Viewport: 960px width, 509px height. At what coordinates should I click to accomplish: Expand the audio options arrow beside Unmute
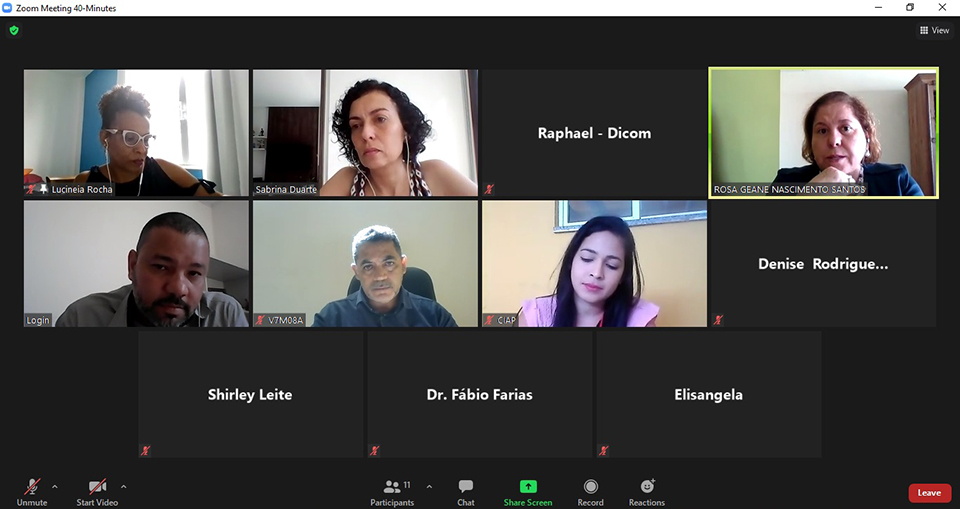pos(54,487)
